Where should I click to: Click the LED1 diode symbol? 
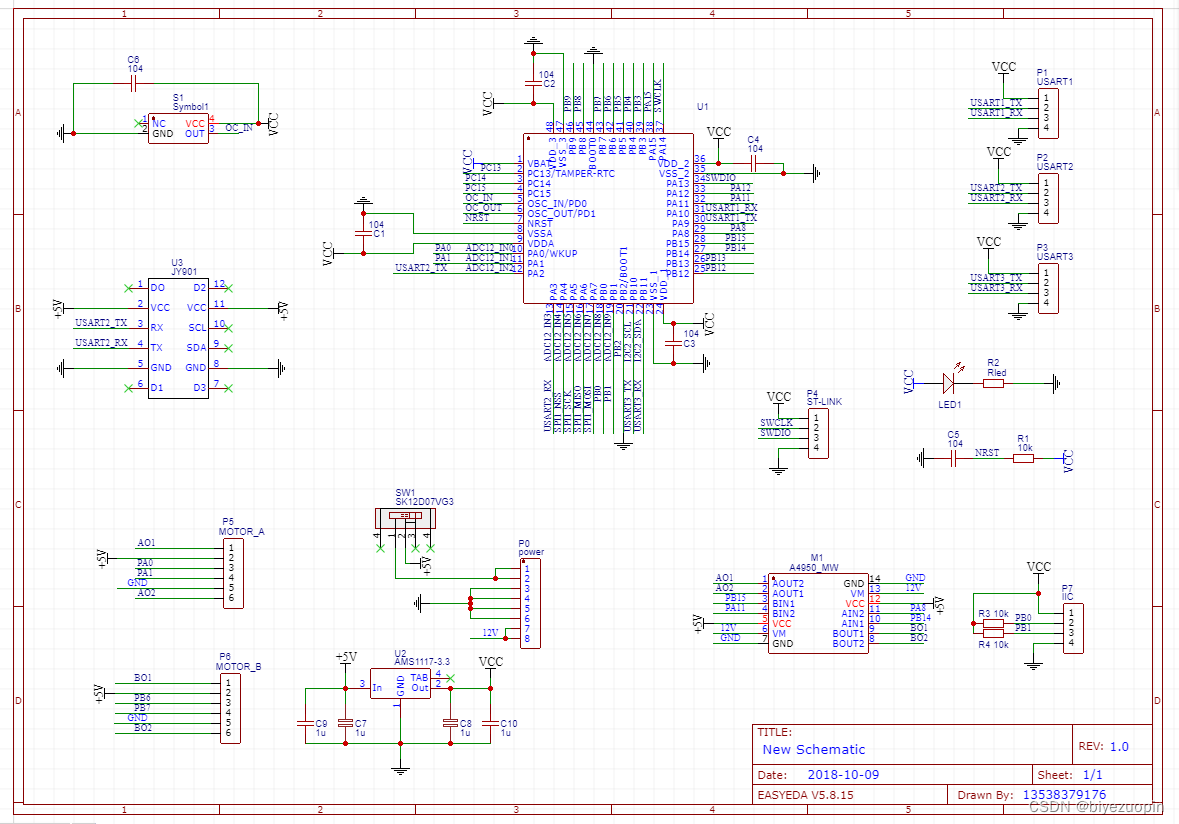(x=949, y=383)
